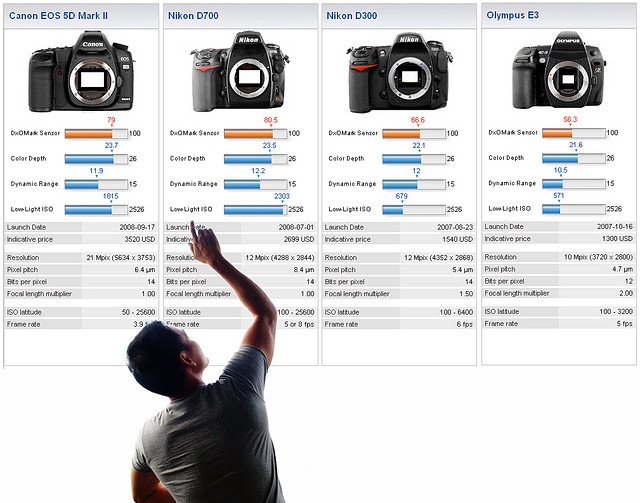
Task: Click the Nikon D700 DxOMark Sensor orange bar
Action: tap(256, 134)
